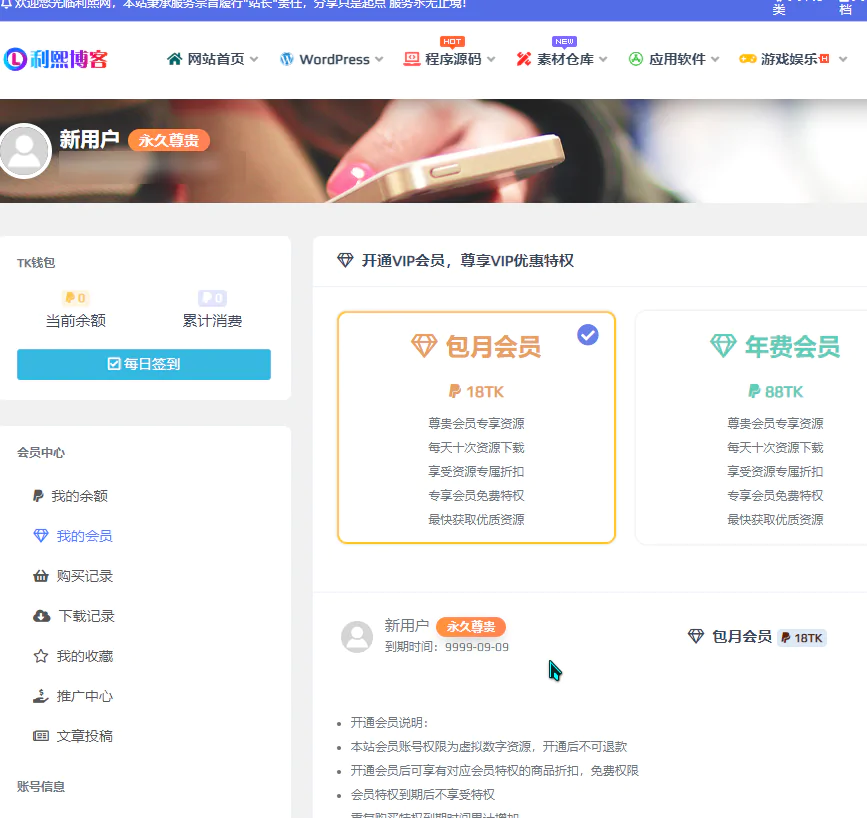The image size is (867, 818).
Task: Click the 18TK price on 包月会员 card
Action: tap(476, 392)
